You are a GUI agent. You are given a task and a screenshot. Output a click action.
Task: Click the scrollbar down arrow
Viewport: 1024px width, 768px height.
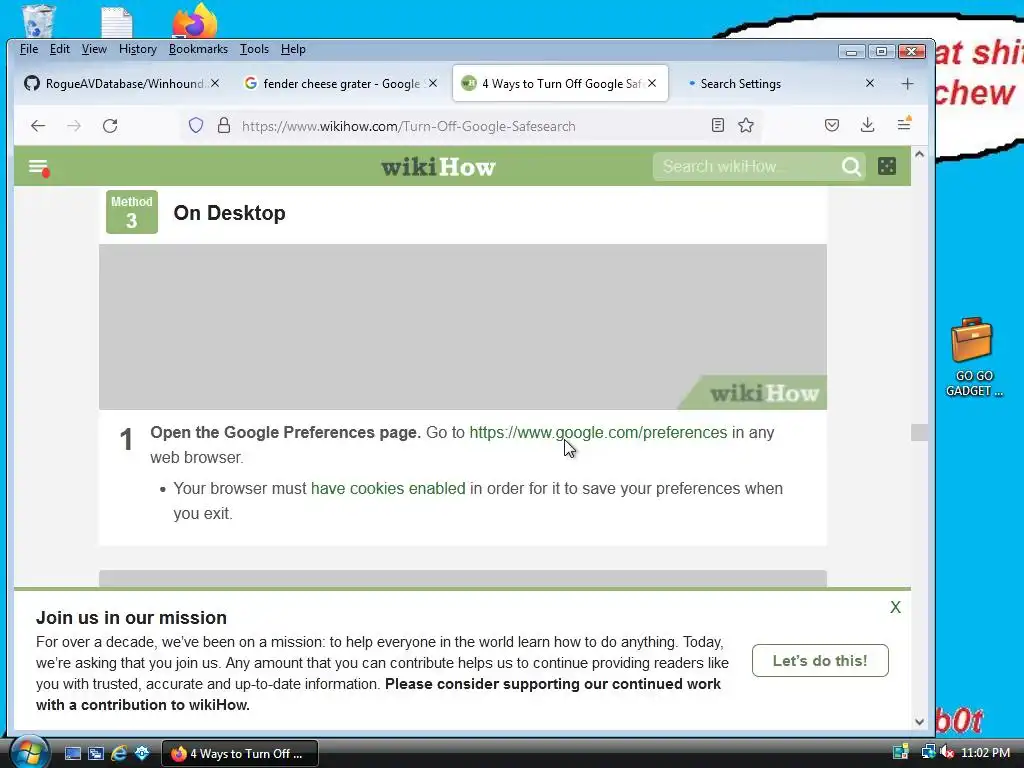(x=919, y=722)
